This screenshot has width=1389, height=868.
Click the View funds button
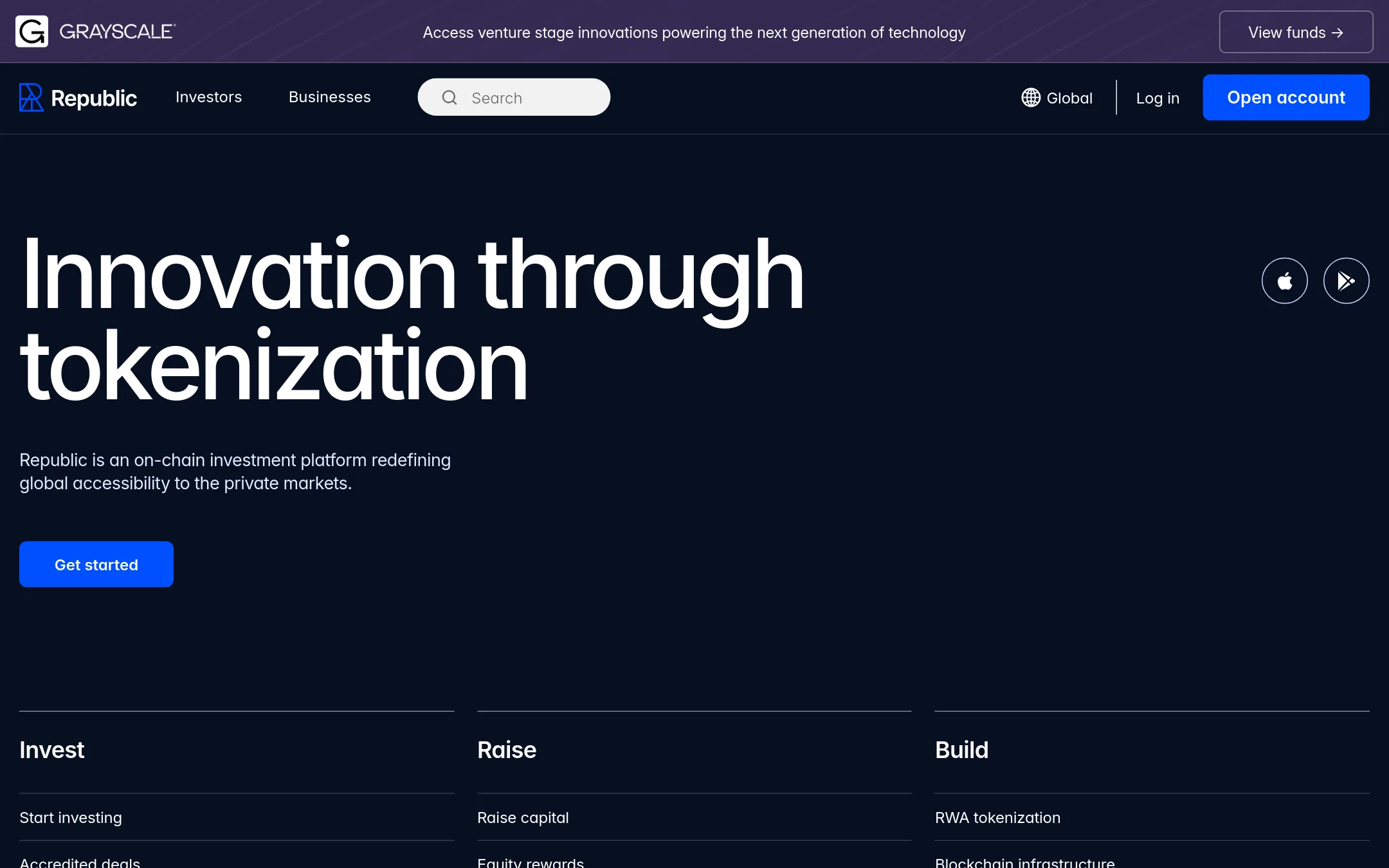coord(1296,32)
